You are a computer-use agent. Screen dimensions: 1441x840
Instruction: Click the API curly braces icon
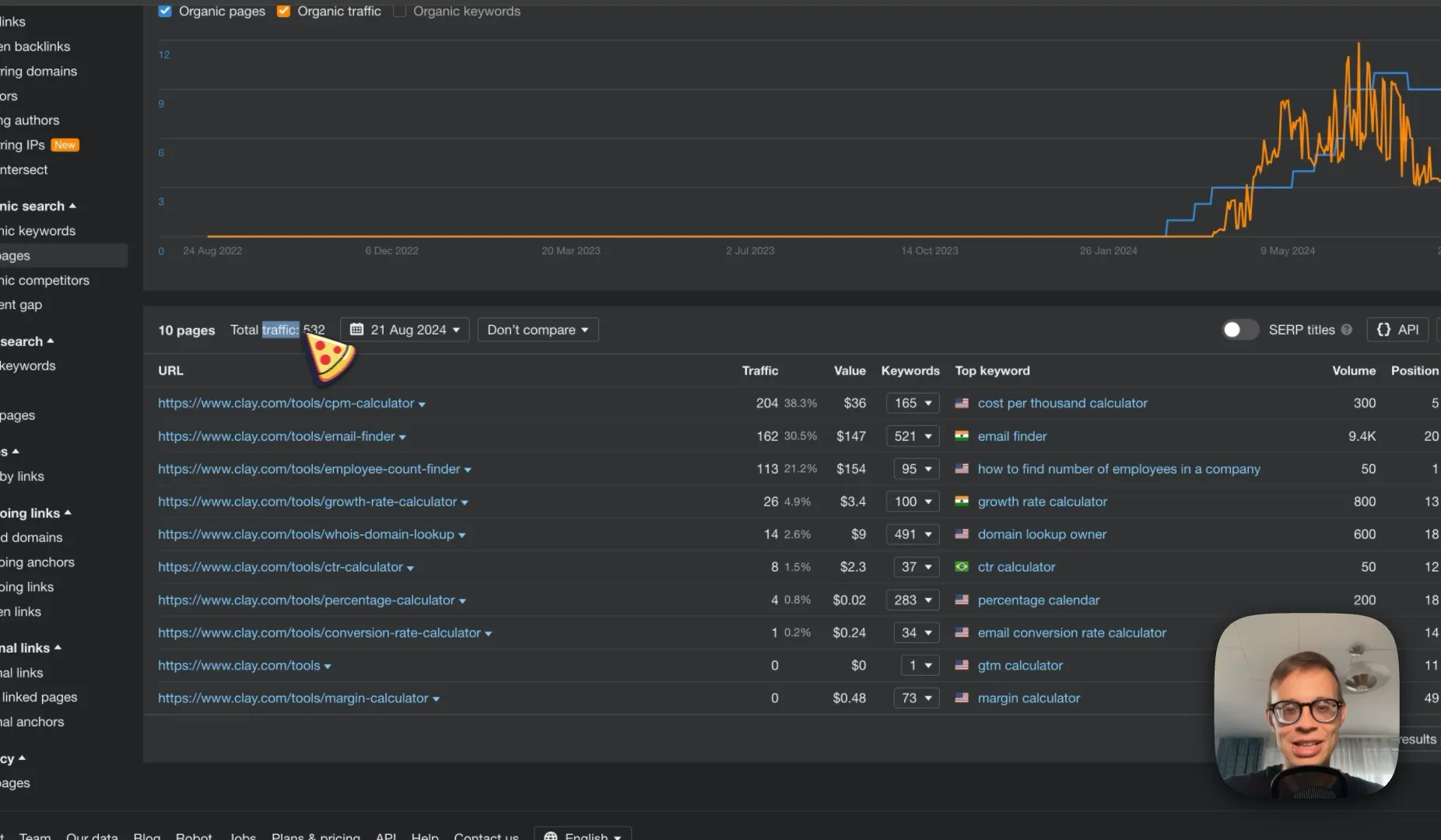point(1383,330)
